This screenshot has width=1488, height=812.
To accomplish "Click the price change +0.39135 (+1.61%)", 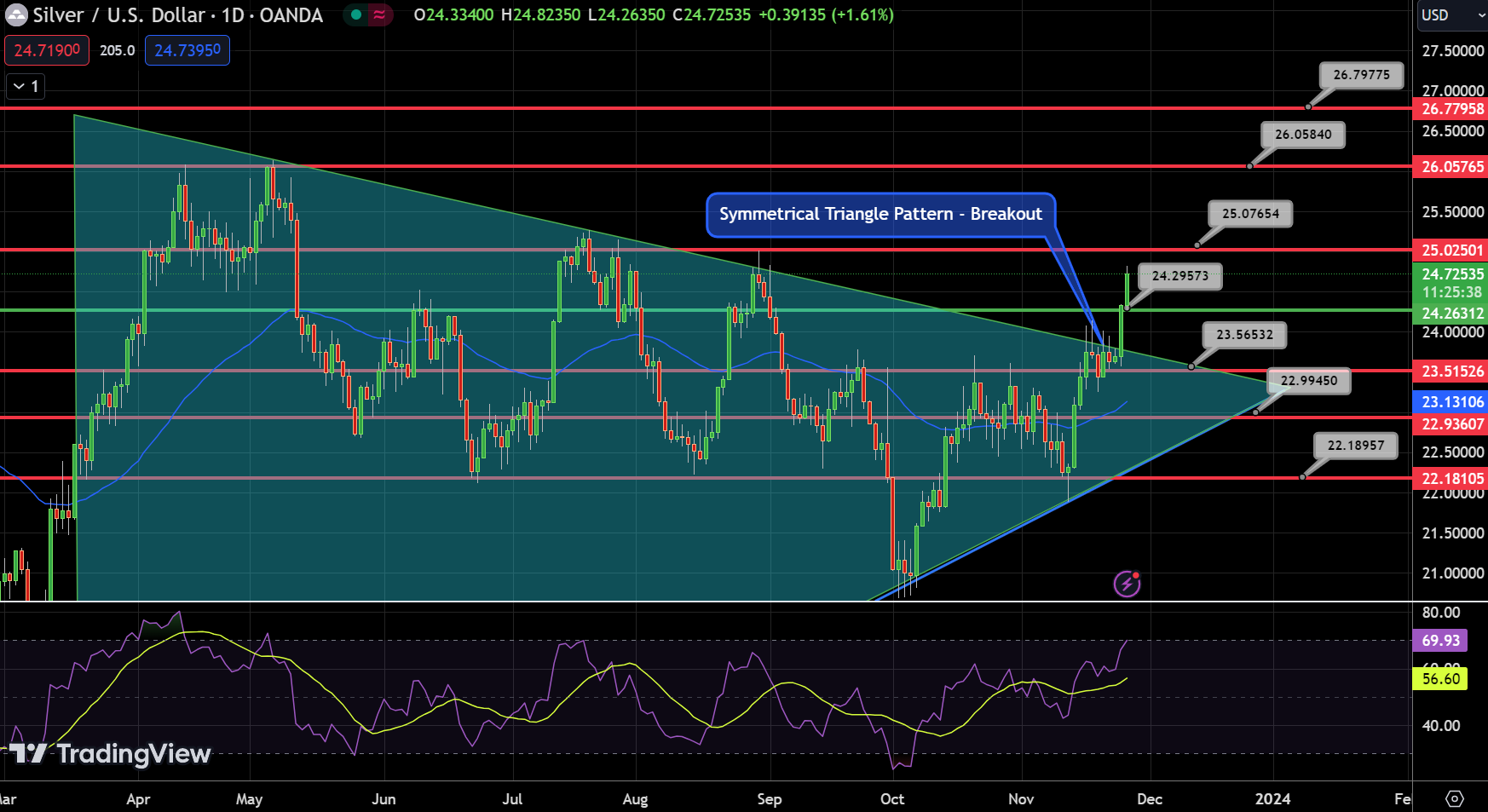I will [x=826, y=15].
